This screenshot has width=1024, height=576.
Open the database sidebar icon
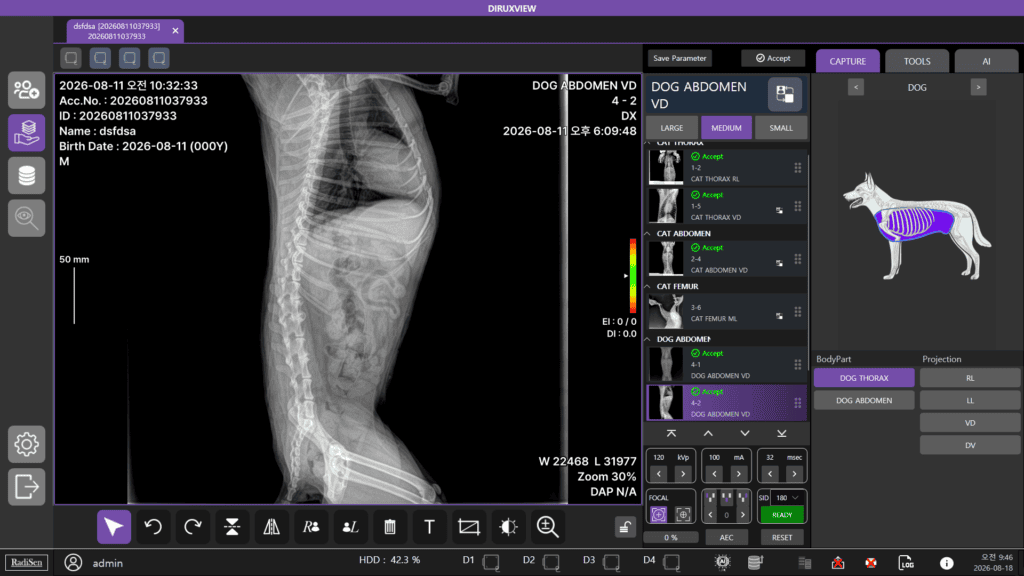click(27, 175)
